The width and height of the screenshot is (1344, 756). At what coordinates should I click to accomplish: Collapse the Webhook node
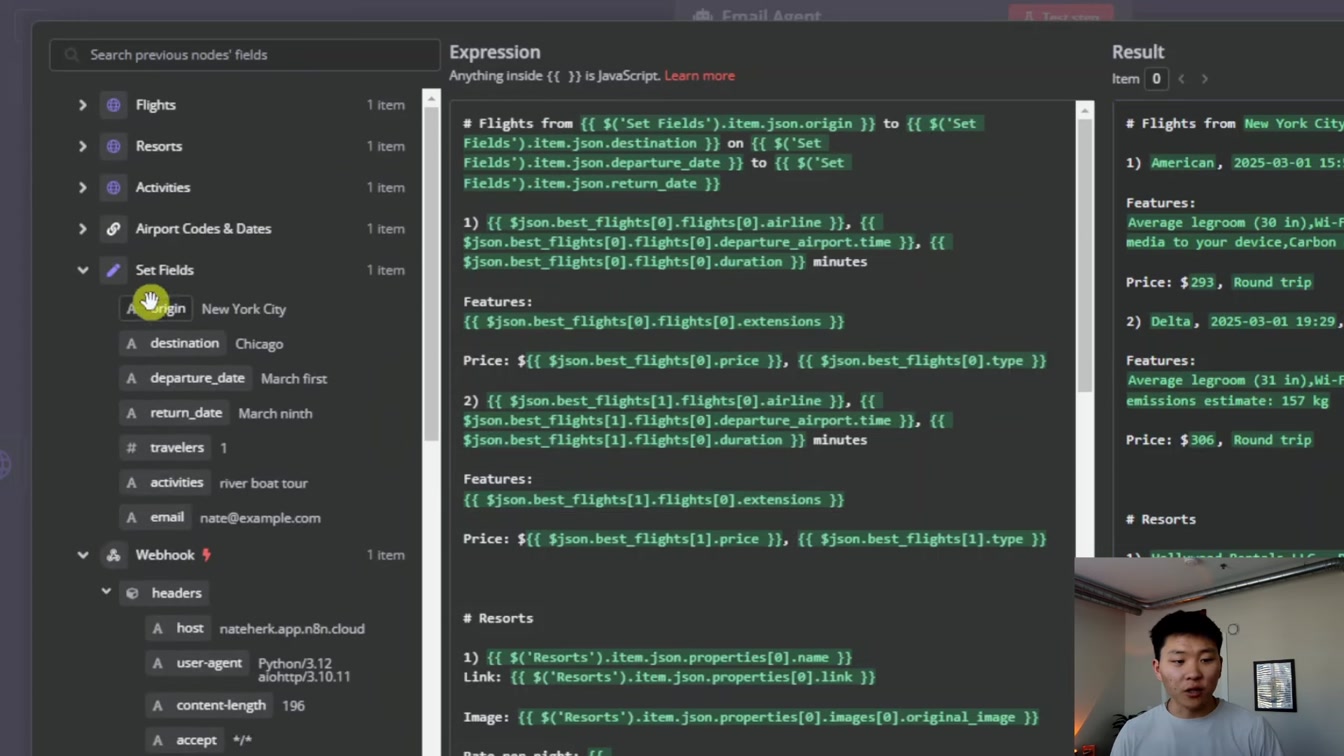(83, 555)
